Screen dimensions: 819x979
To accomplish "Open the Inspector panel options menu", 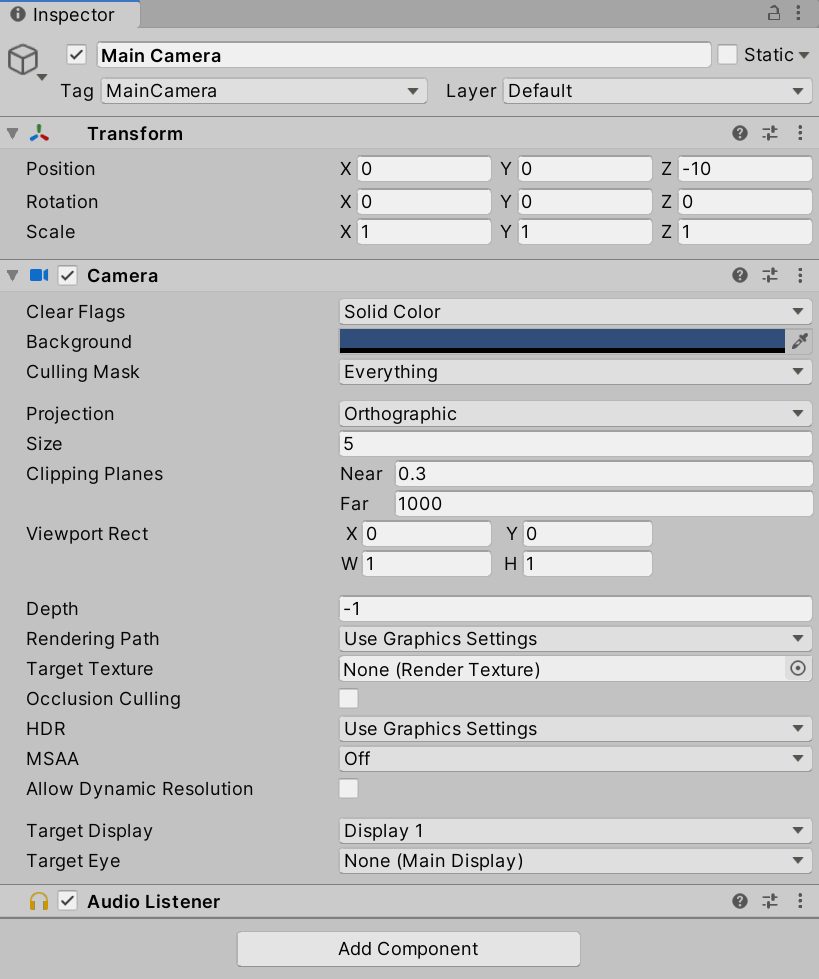I will click(x=799, y=13).
